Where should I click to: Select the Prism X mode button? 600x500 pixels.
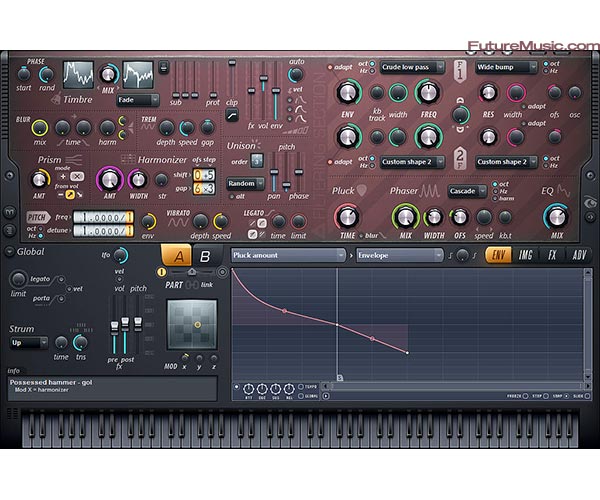(x=77, y=176)
